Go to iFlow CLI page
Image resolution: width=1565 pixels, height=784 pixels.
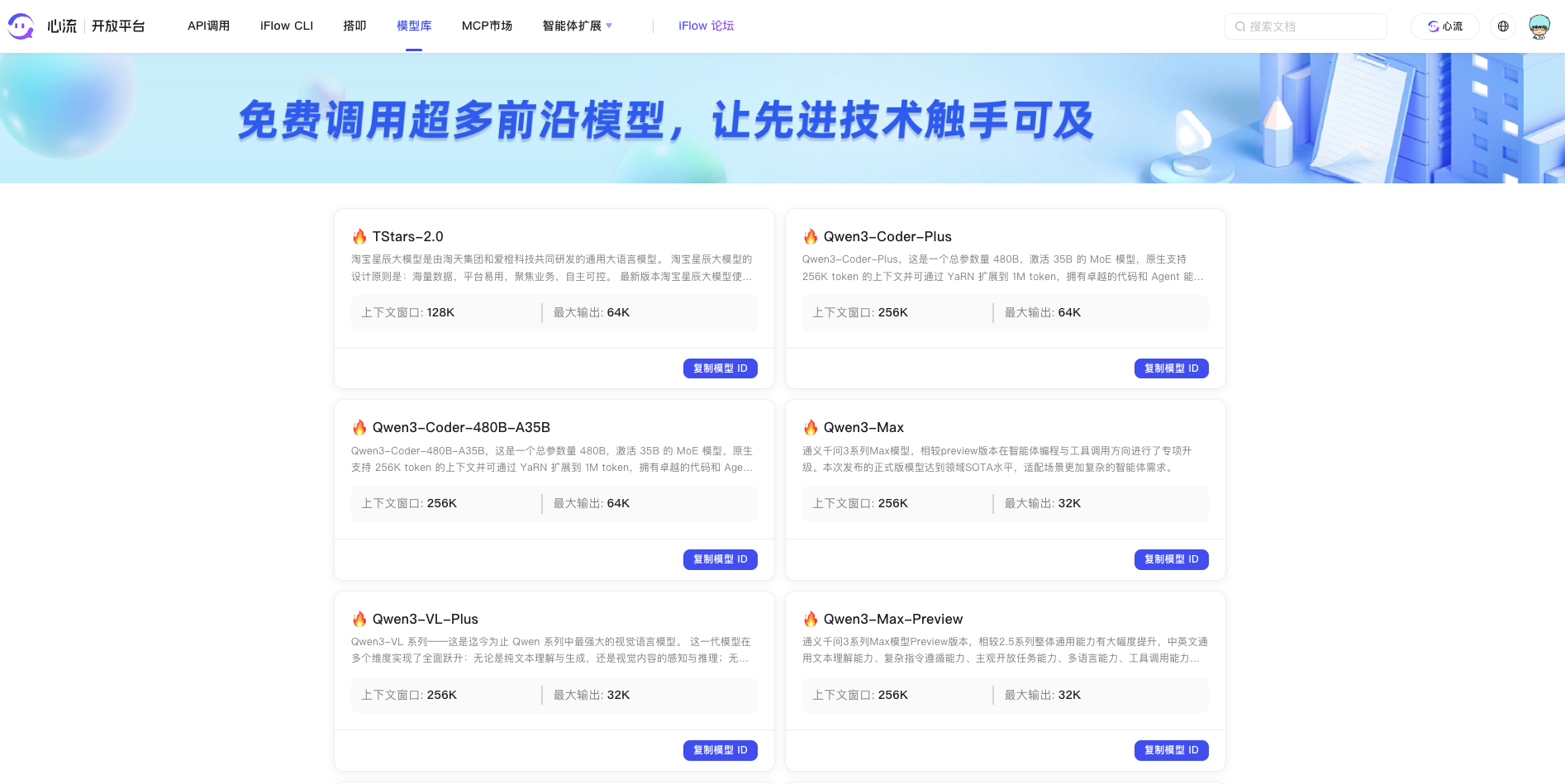pos(287,26)
